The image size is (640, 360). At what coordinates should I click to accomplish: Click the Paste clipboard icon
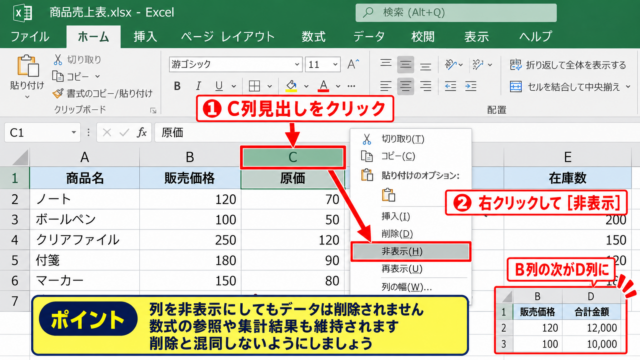[27, 66]
